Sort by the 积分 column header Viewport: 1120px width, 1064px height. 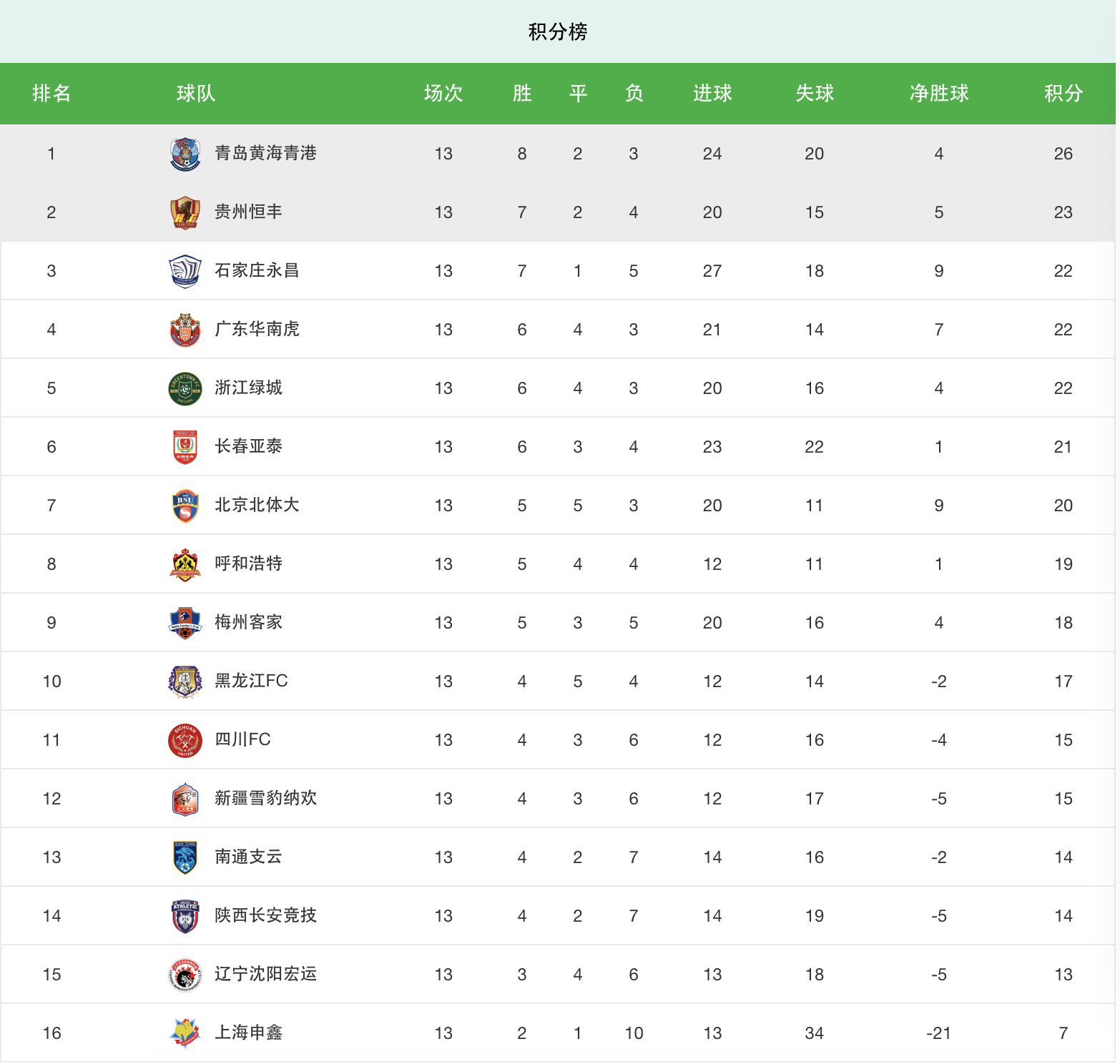1063,93
